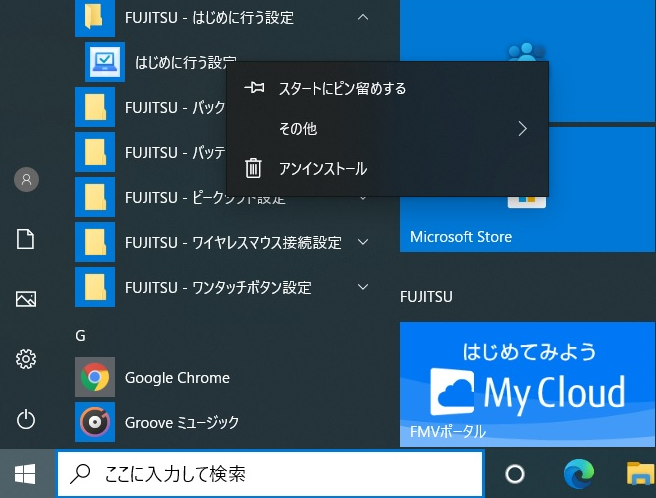The image size is (656, 498).
Task: Open Cortana circle icon on taskbar
Action: coord(515,474)
